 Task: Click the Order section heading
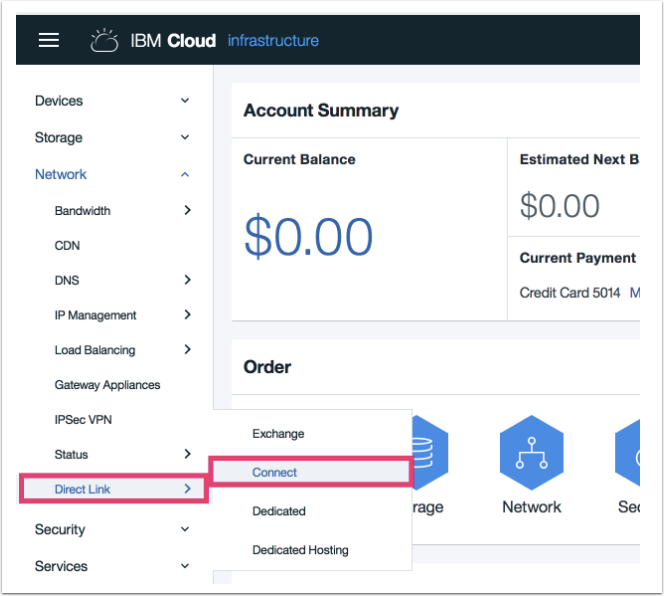[x=267, y=367]
